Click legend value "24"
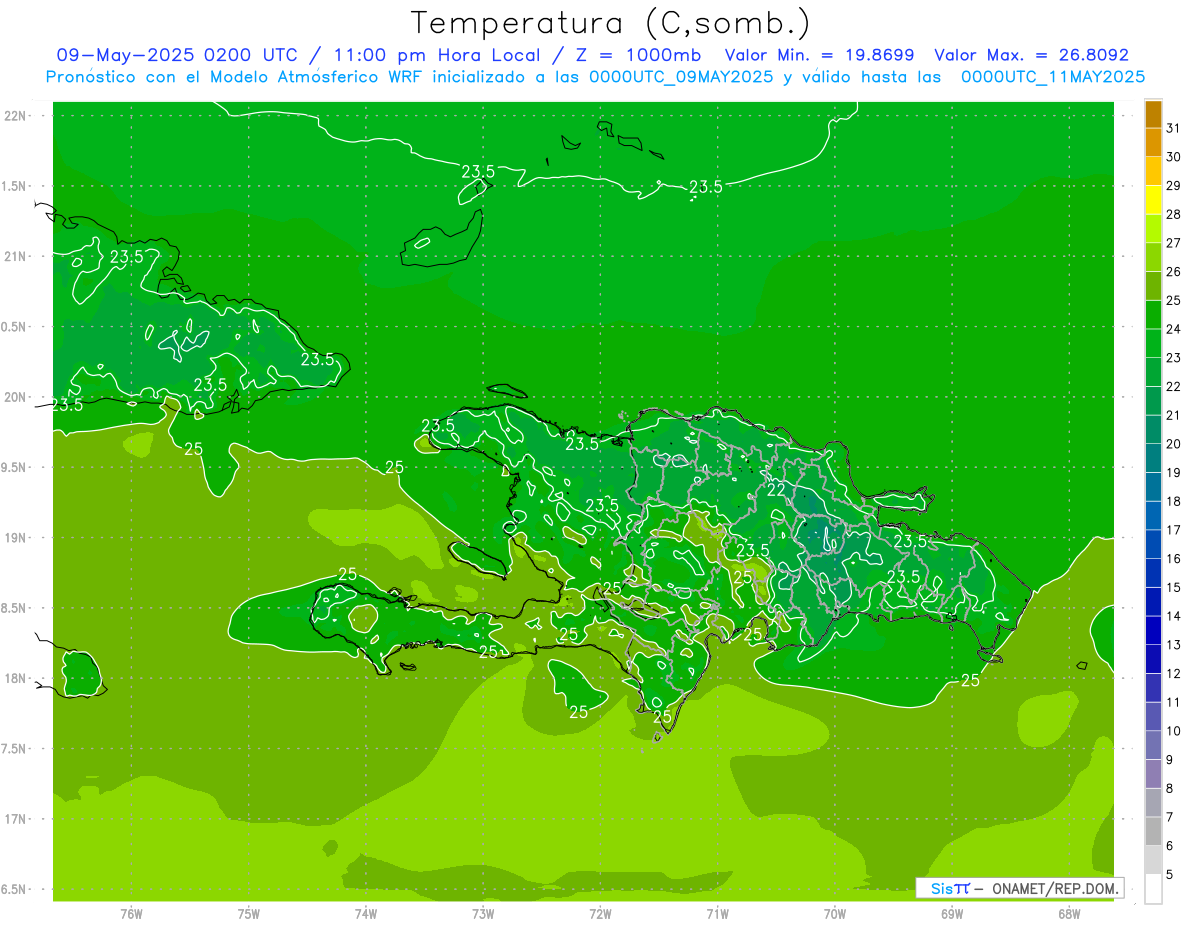Viewport: 1200px width, 927px height. pos(1174,329)
